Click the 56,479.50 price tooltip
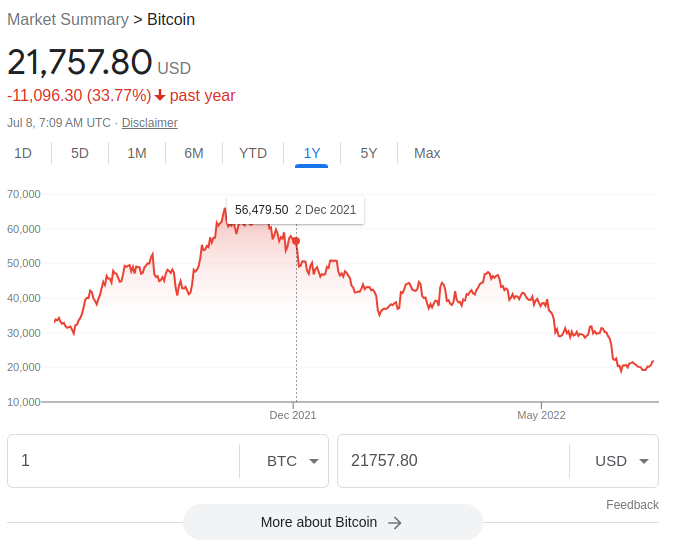 (295, 210)
